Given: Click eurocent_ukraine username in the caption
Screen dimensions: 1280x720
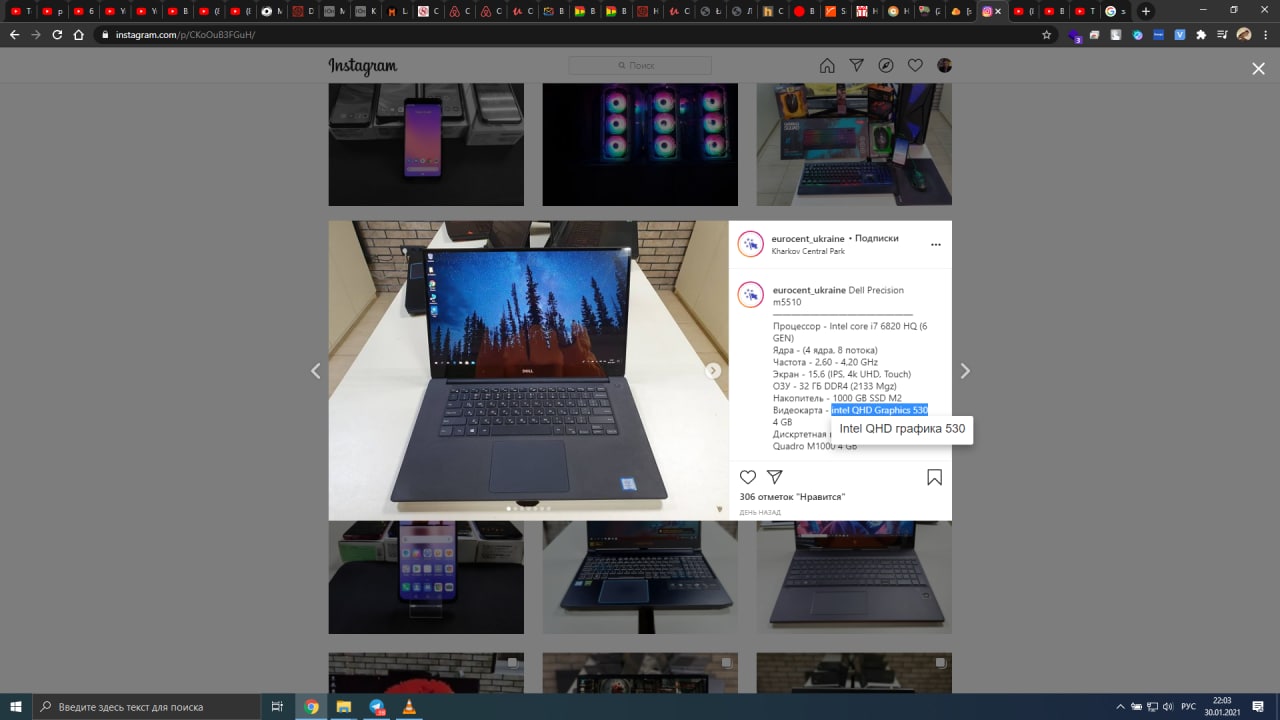Looking at the screenshot, I should coord(809,290).
